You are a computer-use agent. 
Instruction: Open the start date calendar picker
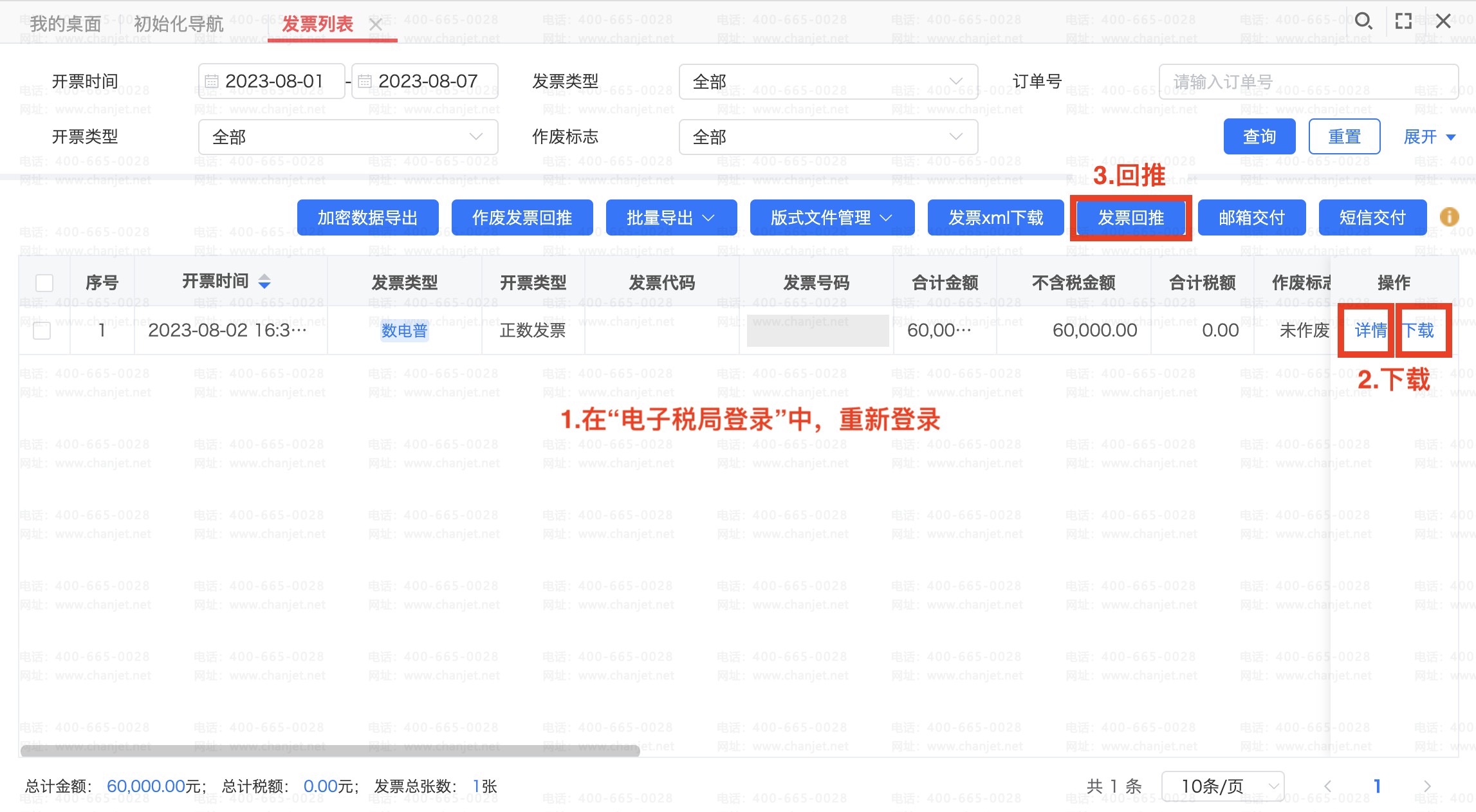pyautogui.click(x=212, y=81)
